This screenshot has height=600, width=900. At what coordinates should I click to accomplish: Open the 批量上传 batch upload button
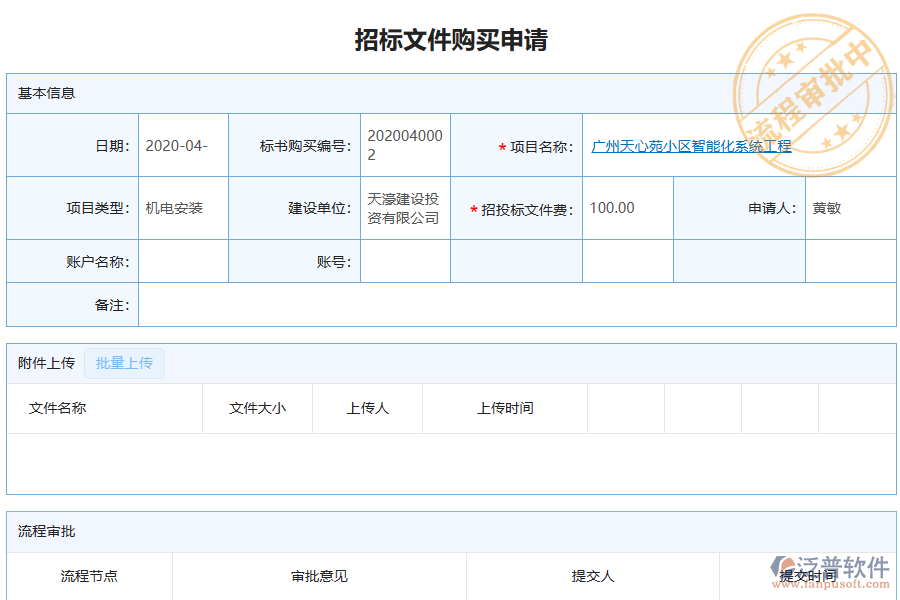[124, 363]
